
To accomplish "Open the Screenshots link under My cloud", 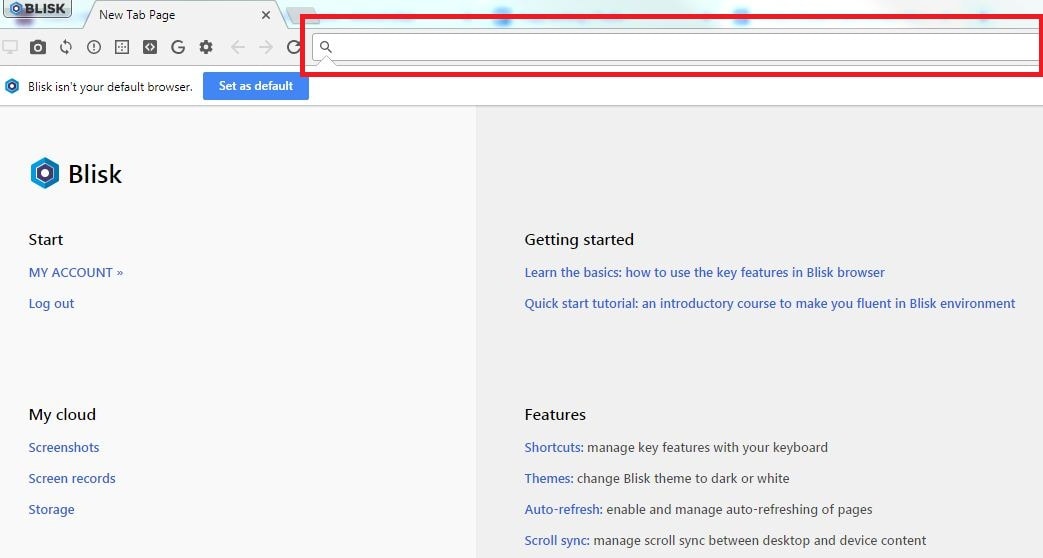I will click(64, 447).
